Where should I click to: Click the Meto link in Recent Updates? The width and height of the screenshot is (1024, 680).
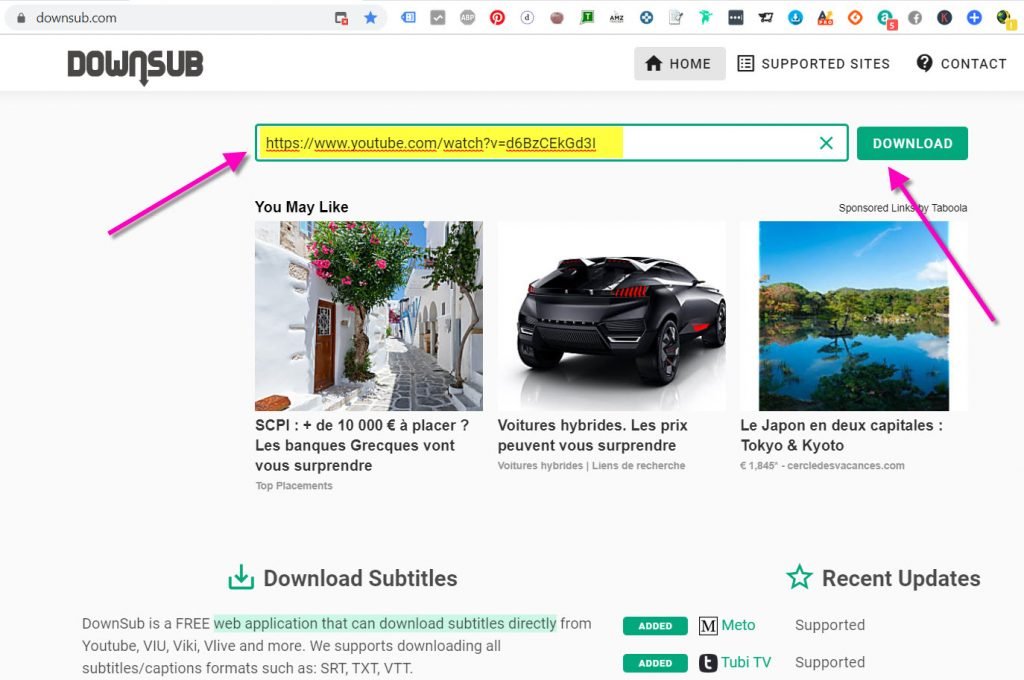point(738,625)
